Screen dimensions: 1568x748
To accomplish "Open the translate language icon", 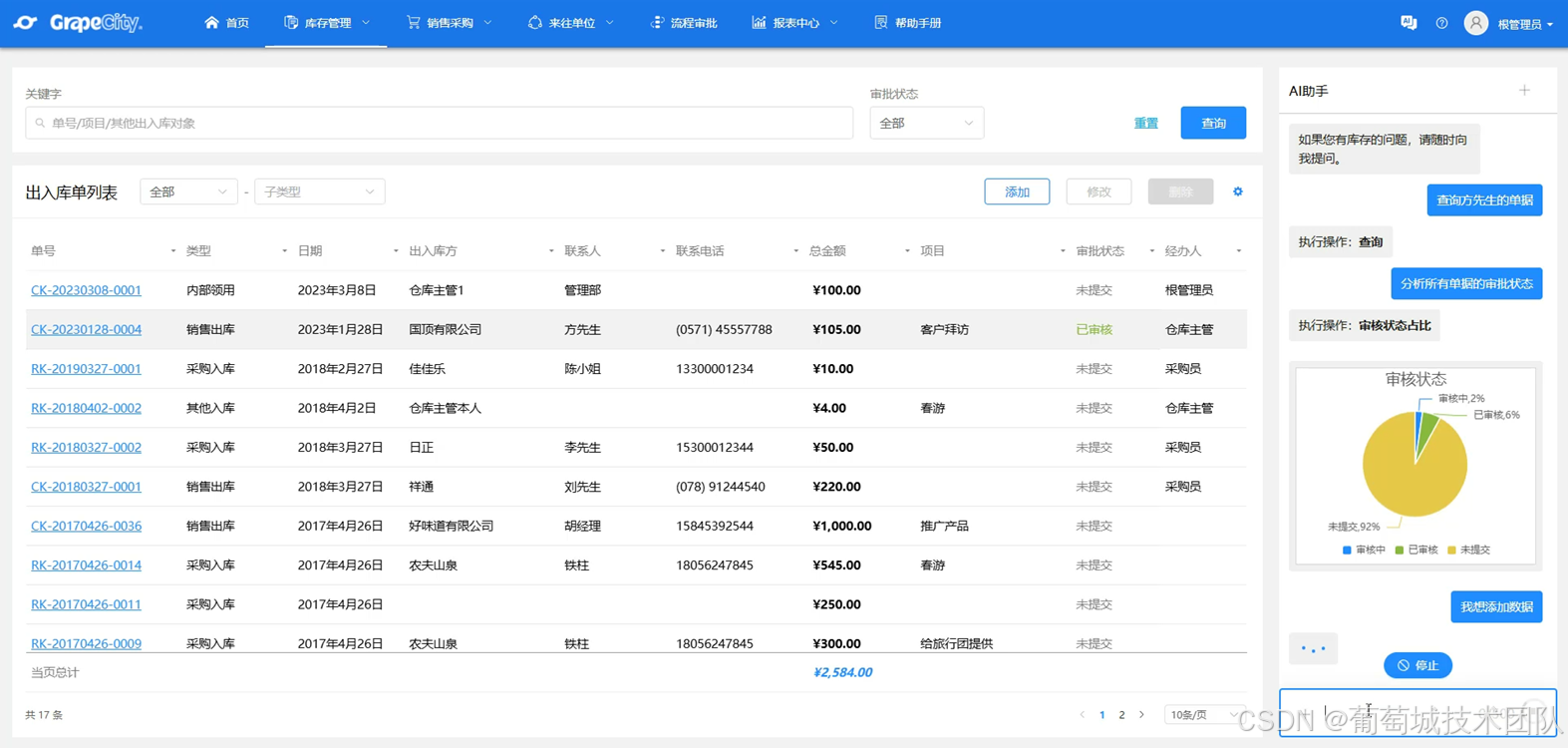I will 1409,22.
